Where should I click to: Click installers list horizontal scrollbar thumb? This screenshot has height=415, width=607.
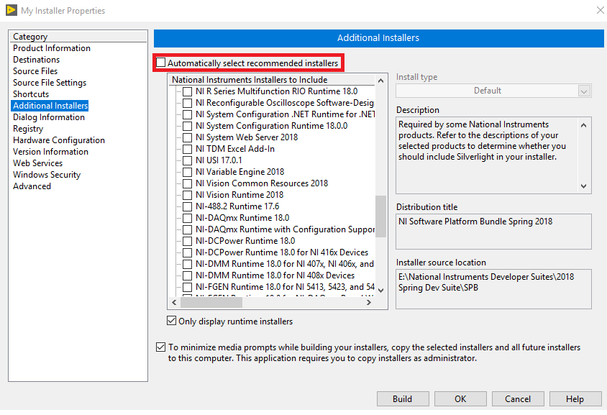211,302
